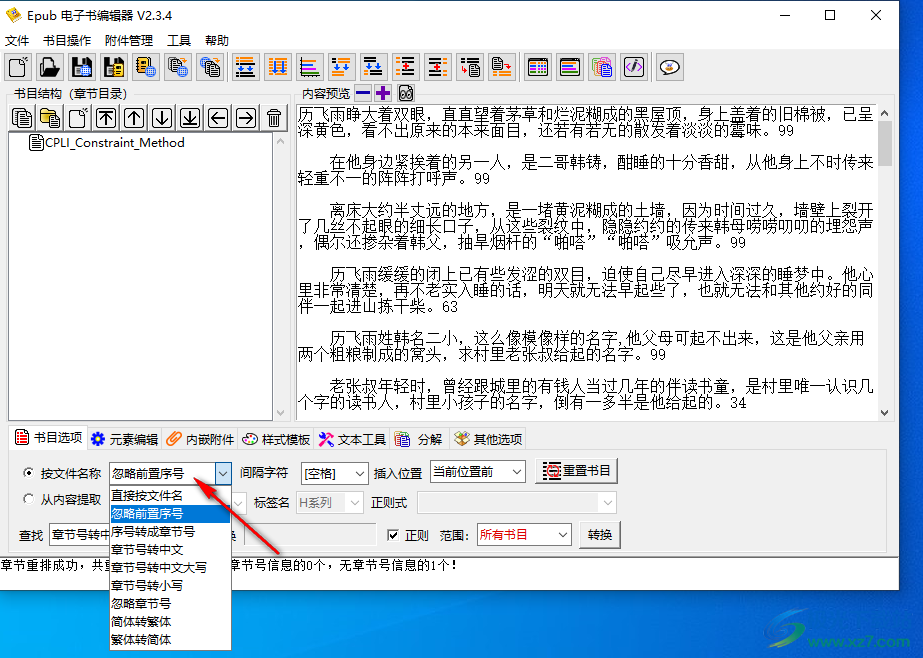This screenshot has width=923, height=658.
Task: Open the 工具 menu
Action: pos(178,41)
